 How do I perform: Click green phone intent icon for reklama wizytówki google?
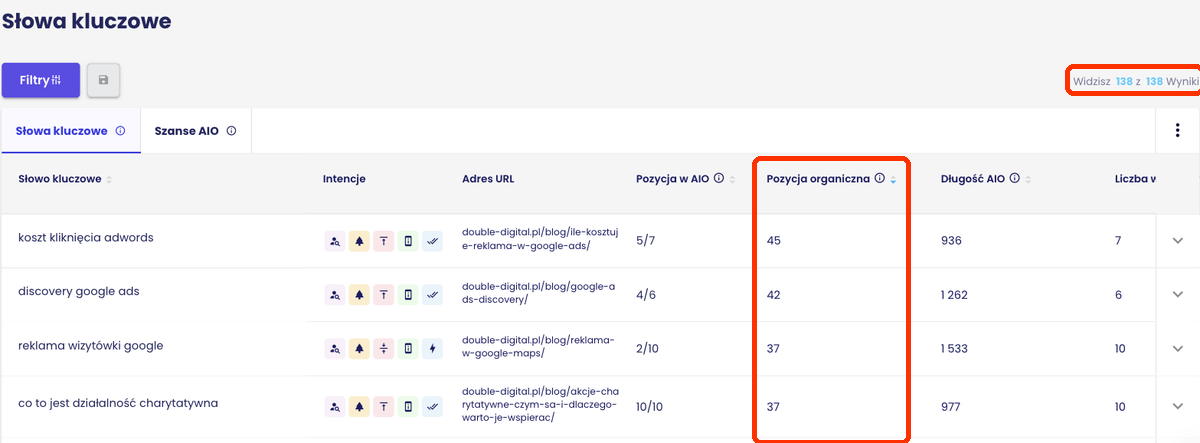point(408,349)
